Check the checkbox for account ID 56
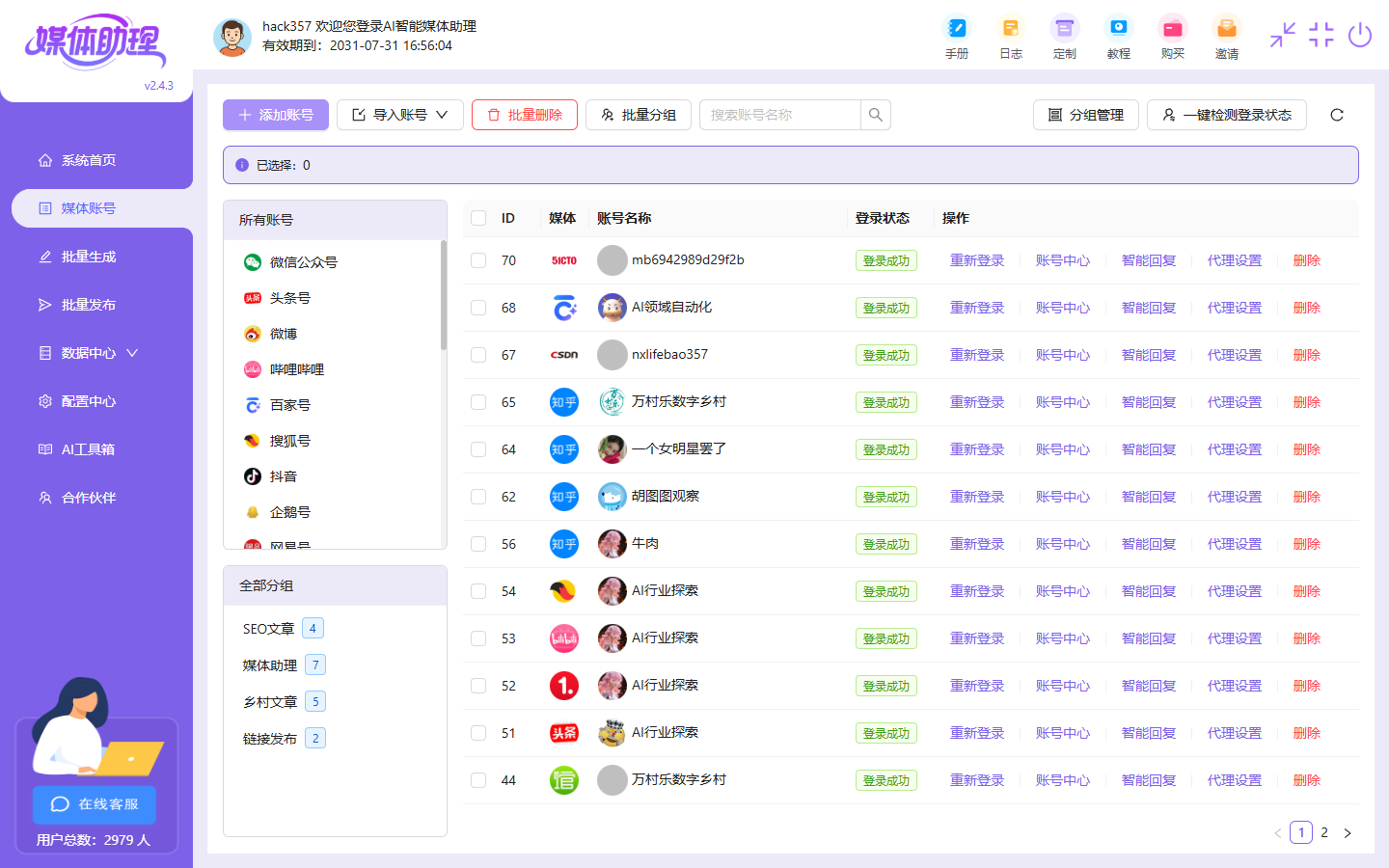Viewport: 1389px width, 868px height. point(478,544)
